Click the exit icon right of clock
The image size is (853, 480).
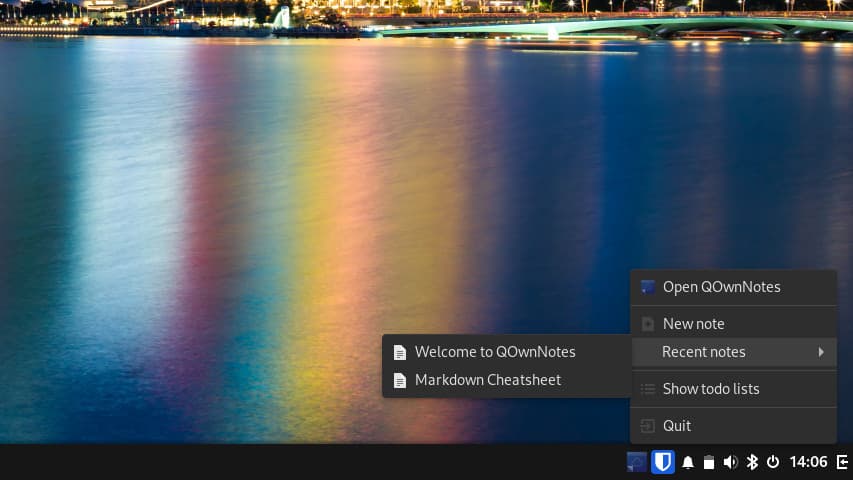click(x=842, y=462)
